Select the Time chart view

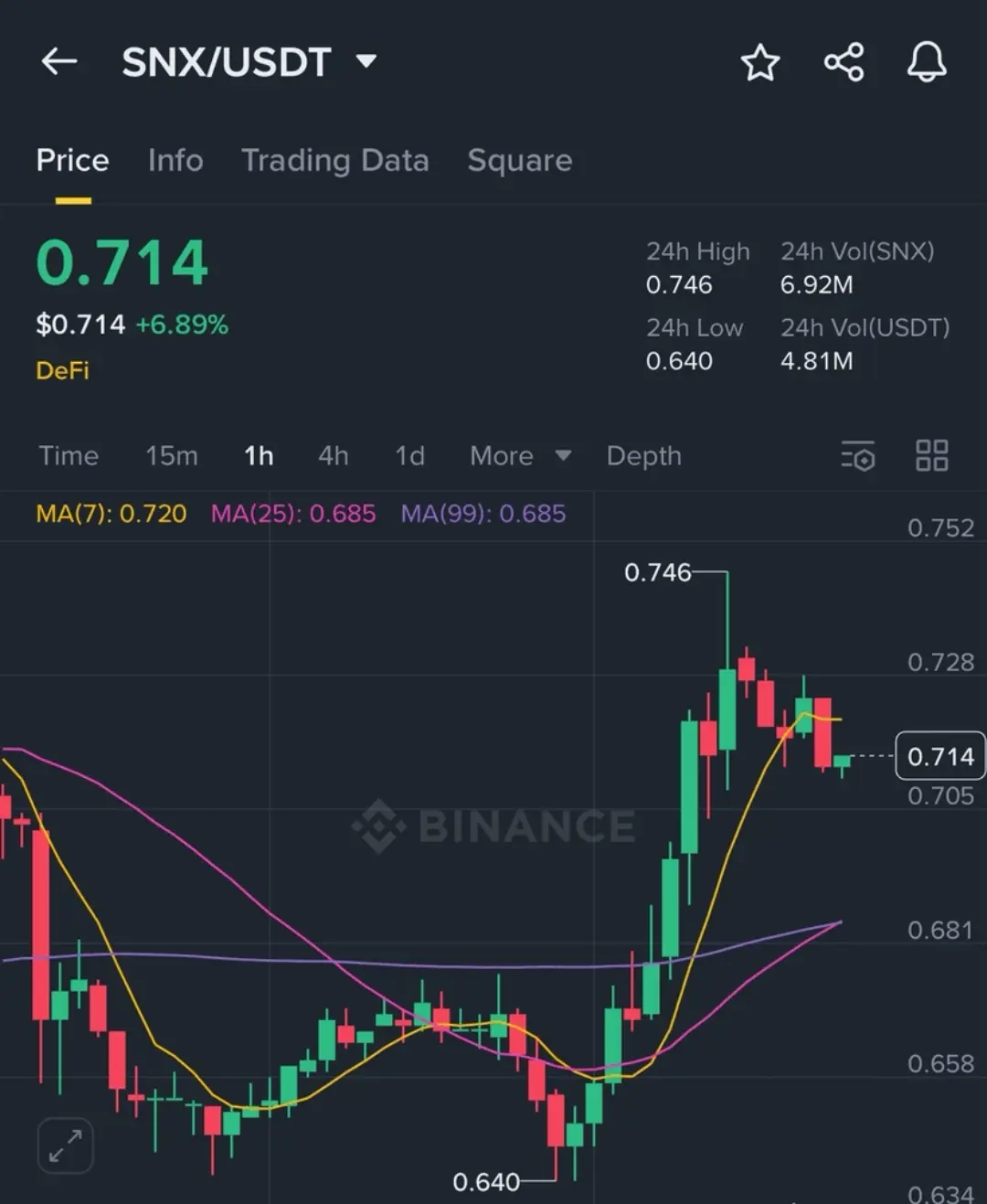point(69,455)
